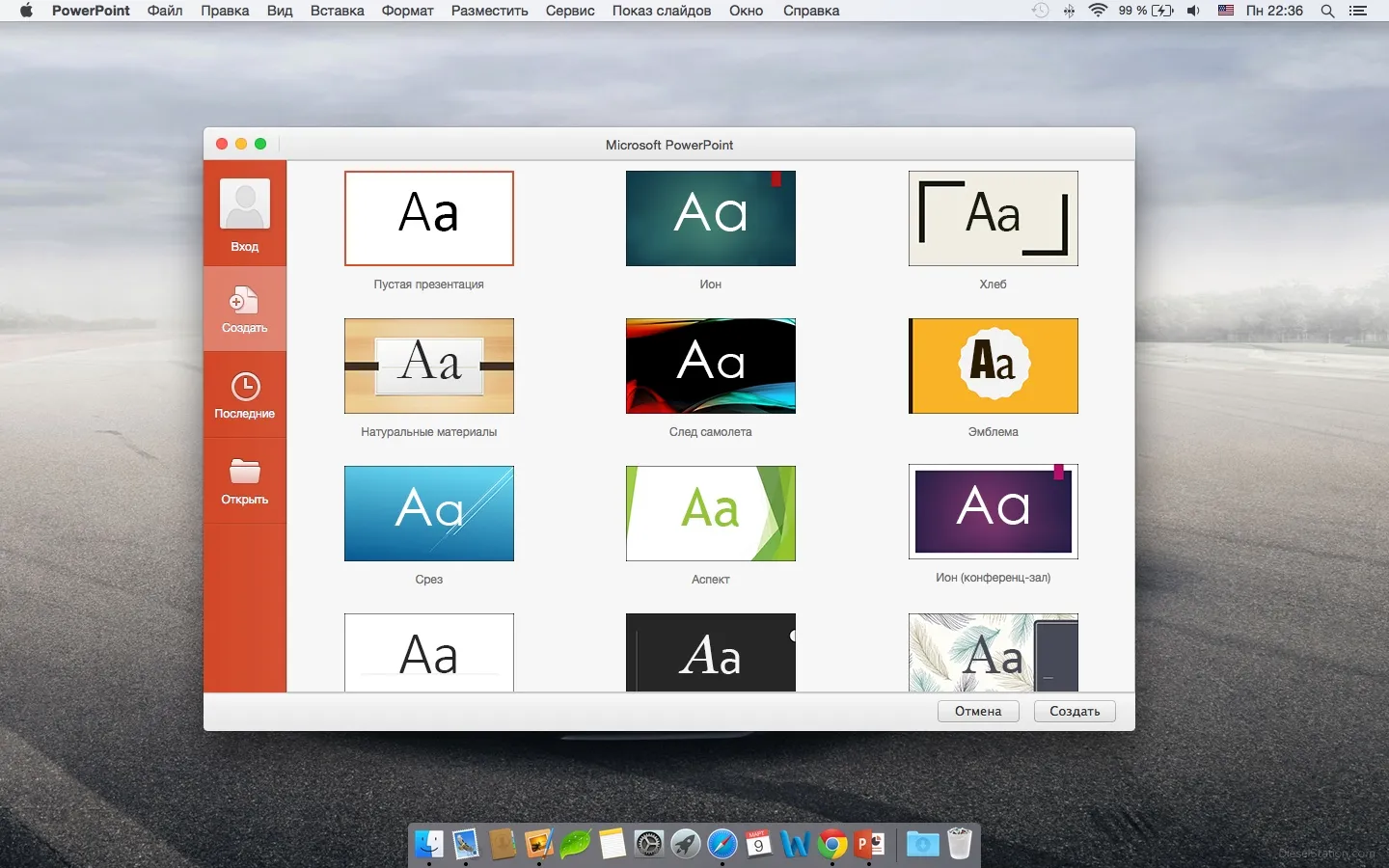Choose the След самолета theme

[711, 366]
